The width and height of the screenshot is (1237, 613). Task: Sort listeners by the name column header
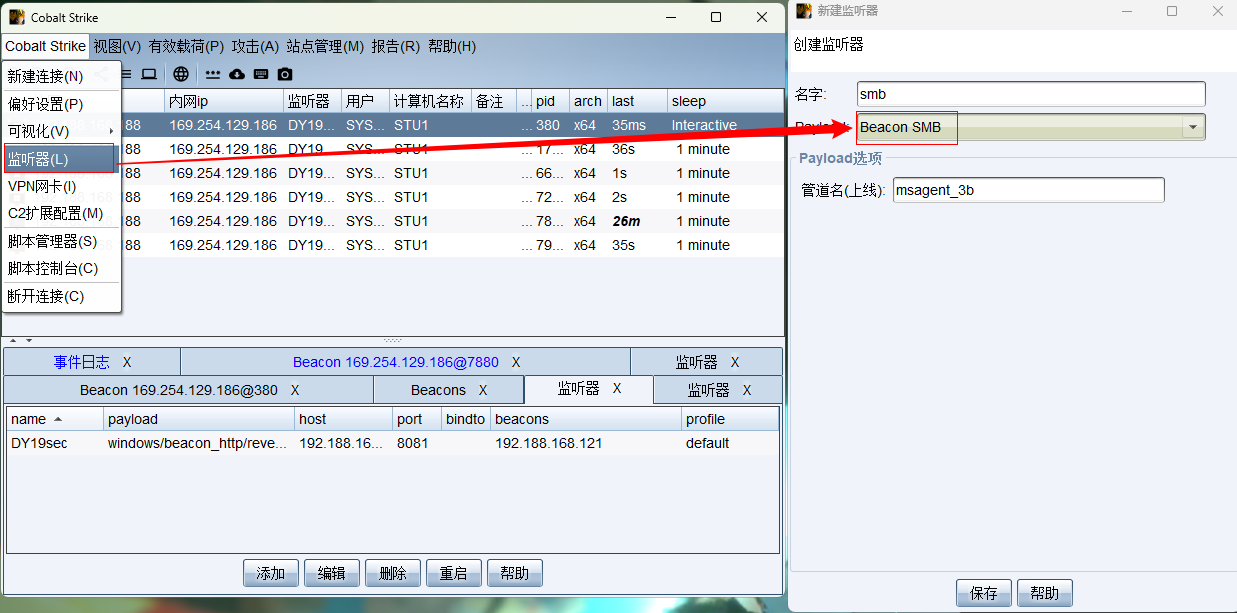pyautogui.click(x=54, y=419)
